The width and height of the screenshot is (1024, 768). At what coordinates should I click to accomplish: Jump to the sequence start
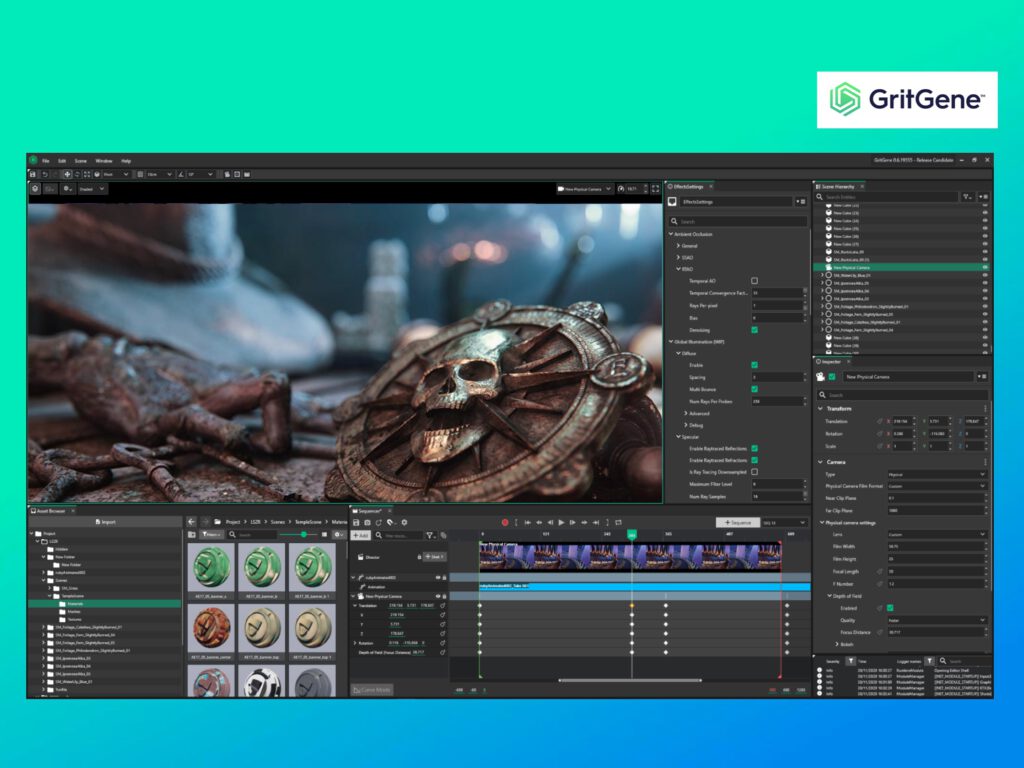point(527,522)
